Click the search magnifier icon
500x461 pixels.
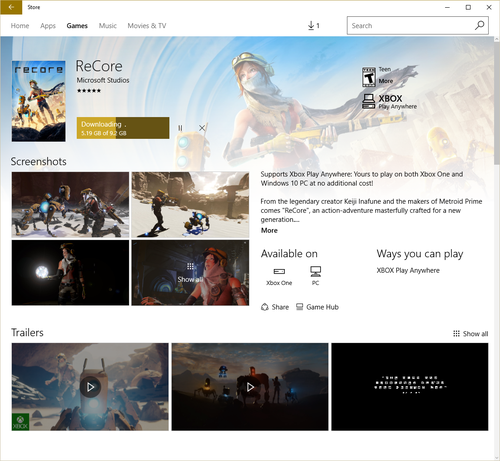[479, 25]
